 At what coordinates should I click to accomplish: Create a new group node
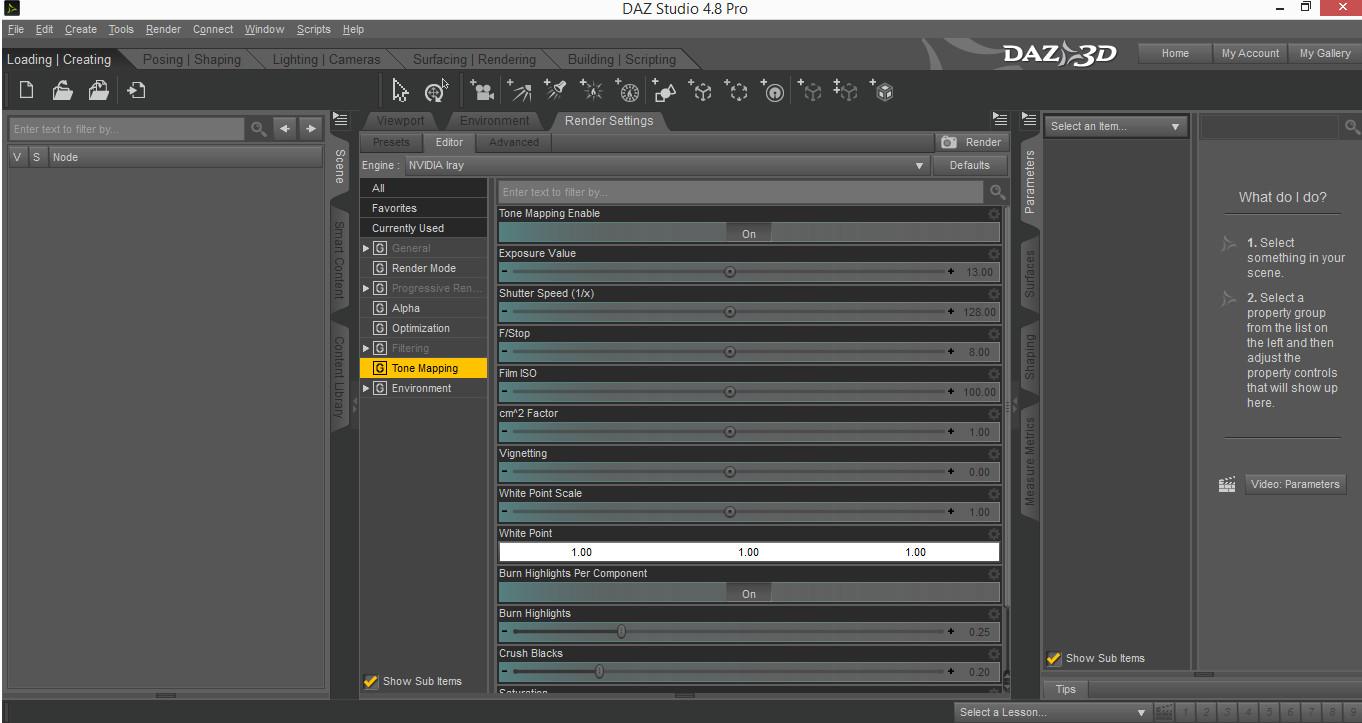point(736,92)
